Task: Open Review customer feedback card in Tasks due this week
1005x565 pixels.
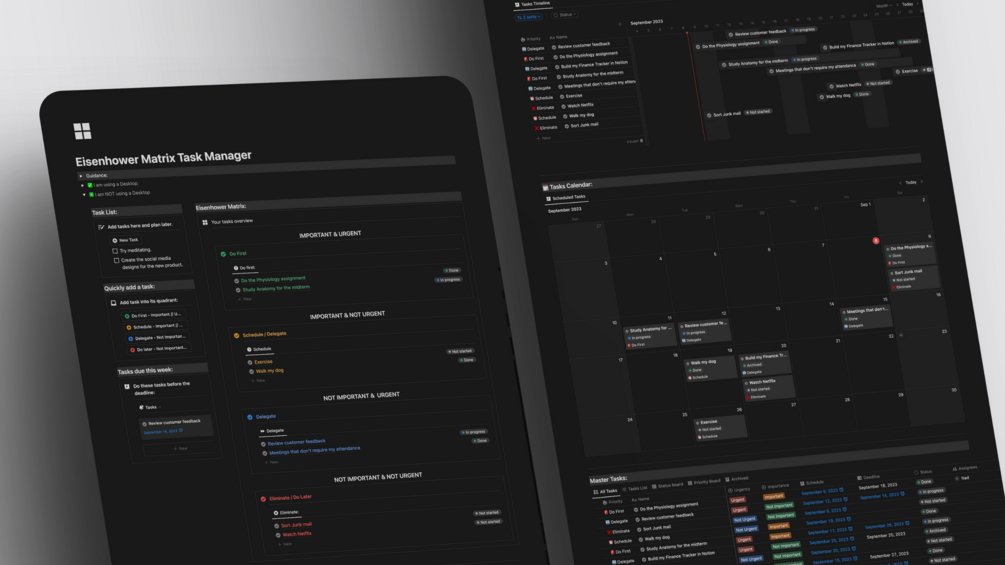Action: (176, 427)
